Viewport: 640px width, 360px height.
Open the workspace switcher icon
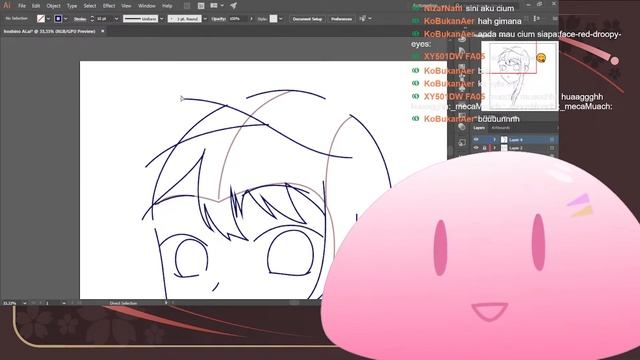[214, 6]
